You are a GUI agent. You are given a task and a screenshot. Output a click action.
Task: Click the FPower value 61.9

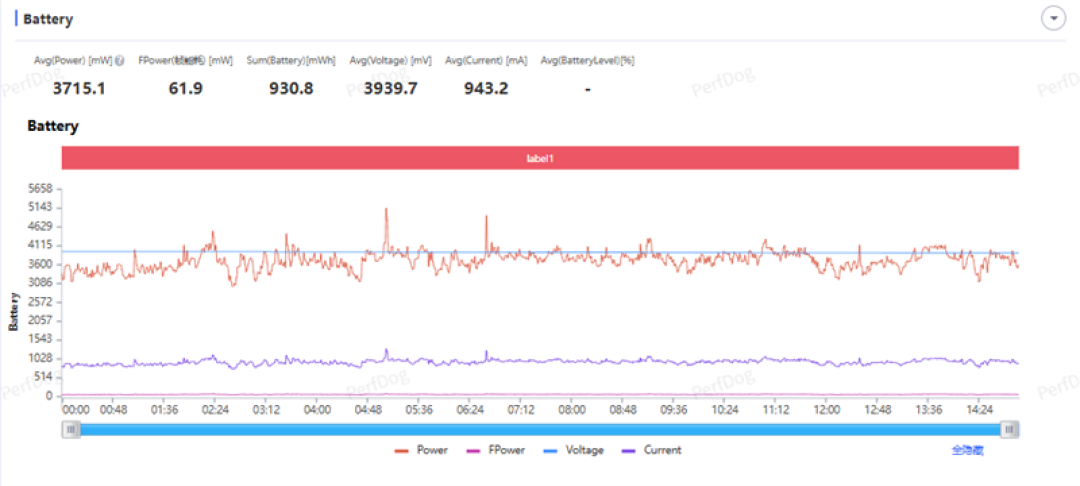[185, 88]
